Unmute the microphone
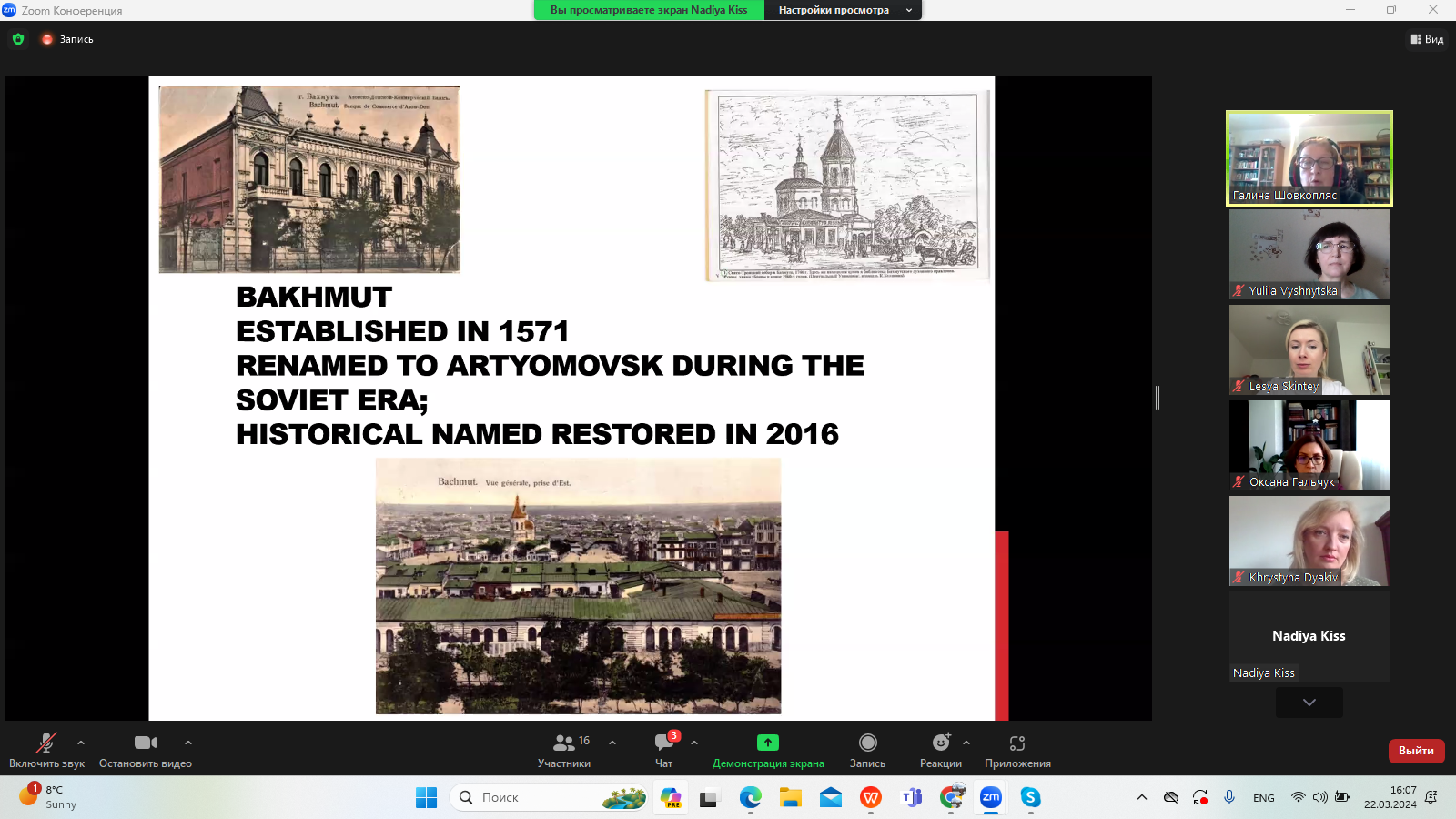The image size is (1456, 819). pos(45,743)
